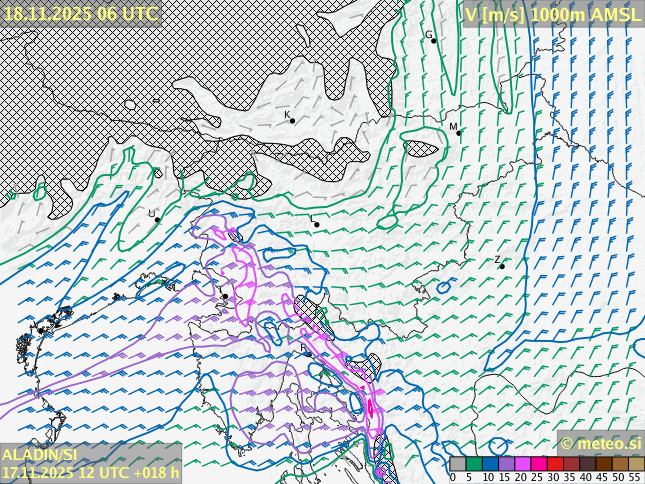
Task: Click the city marker labeled K
Action: (293, 121)
